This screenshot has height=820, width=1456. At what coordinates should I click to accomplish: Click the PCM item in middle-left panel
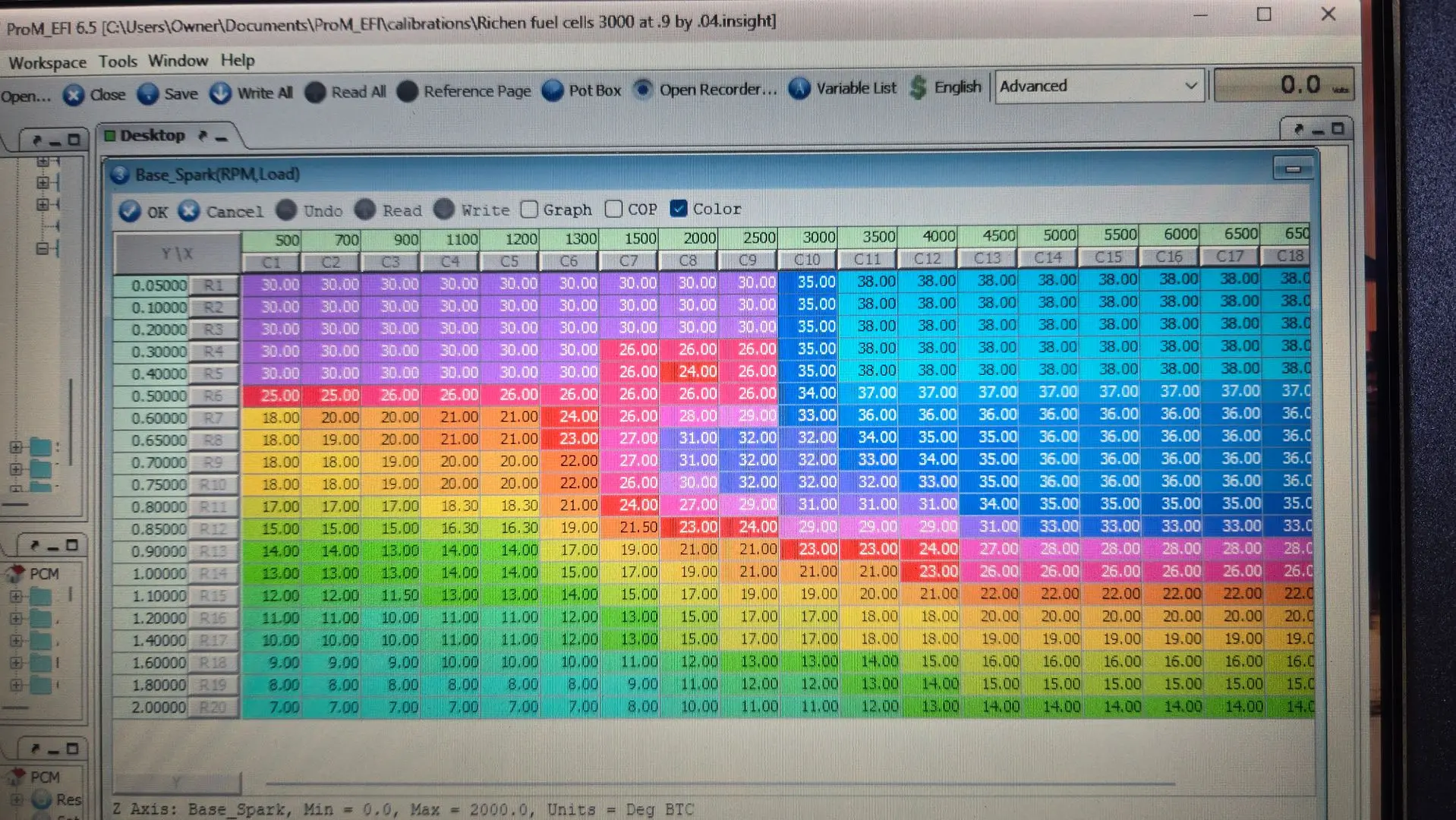point(44,574)
